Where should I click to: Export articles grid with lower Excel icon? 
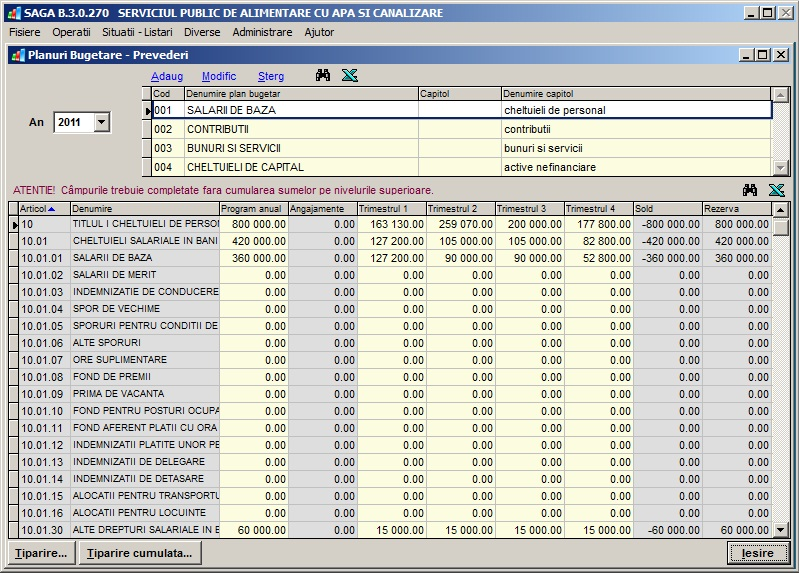(x=777, y=190)
